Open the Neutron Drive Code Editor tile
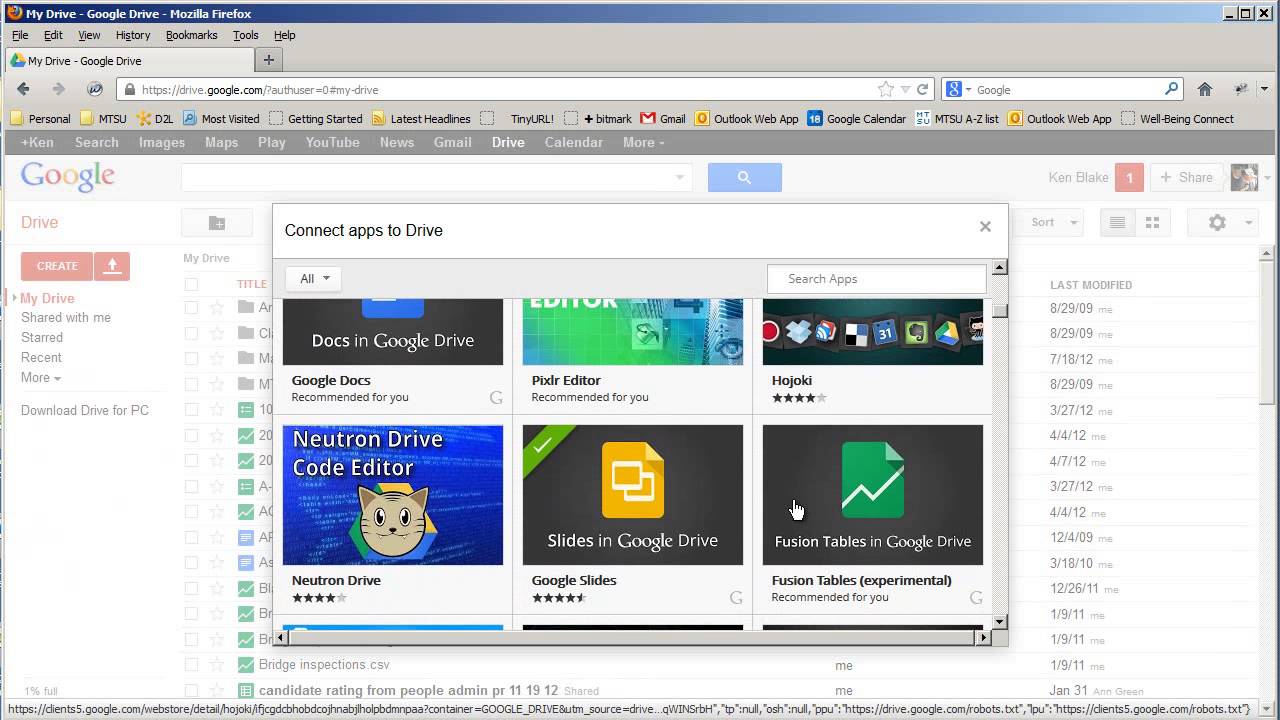Screen dimensions: 1280x720 click(x=393, y=495)
